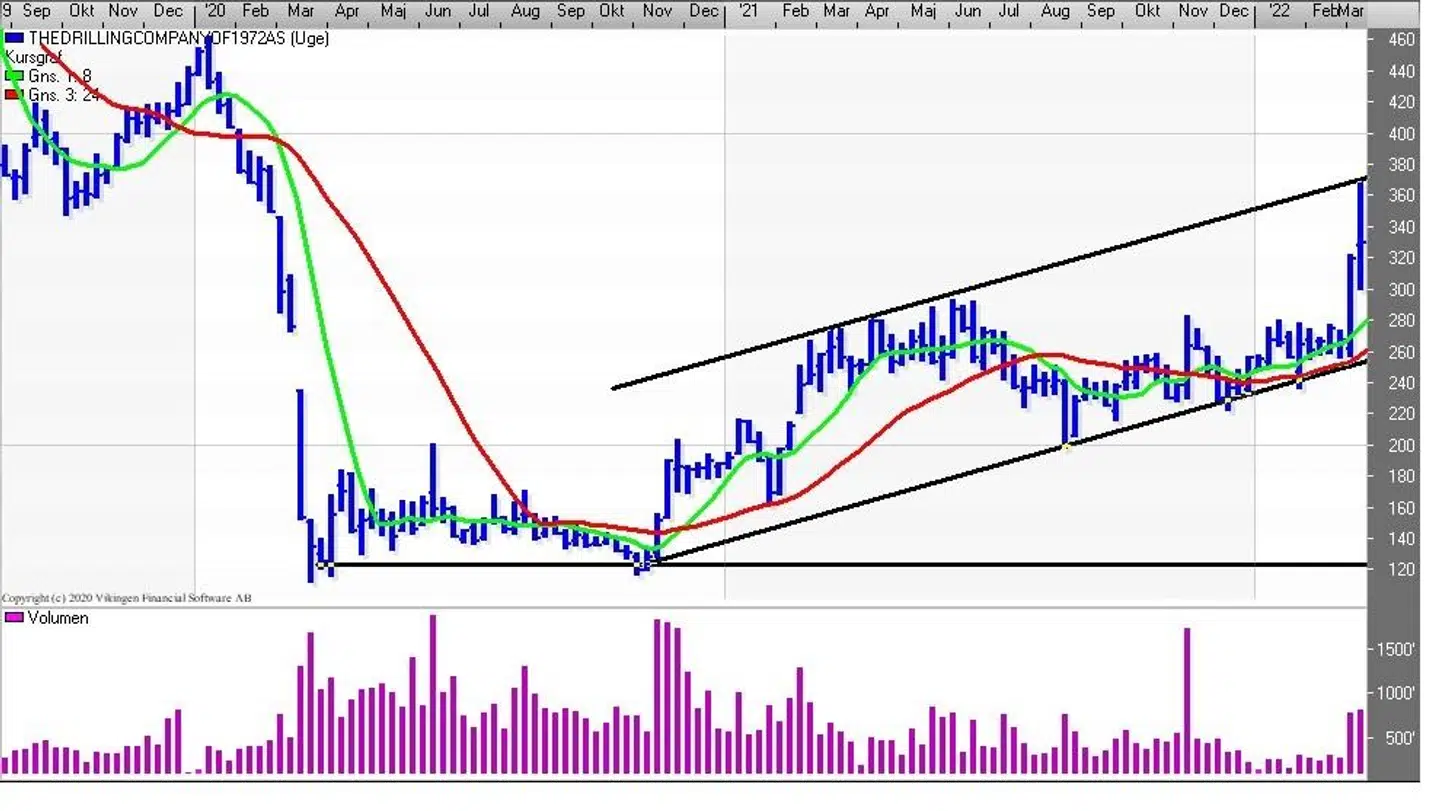Image resolution: width=1440 pixels, height=811 pixels.
Task: Click the blue THEDRILLINGCOMPANYOF1972AS legend swatch
Action: click(14, 39)
